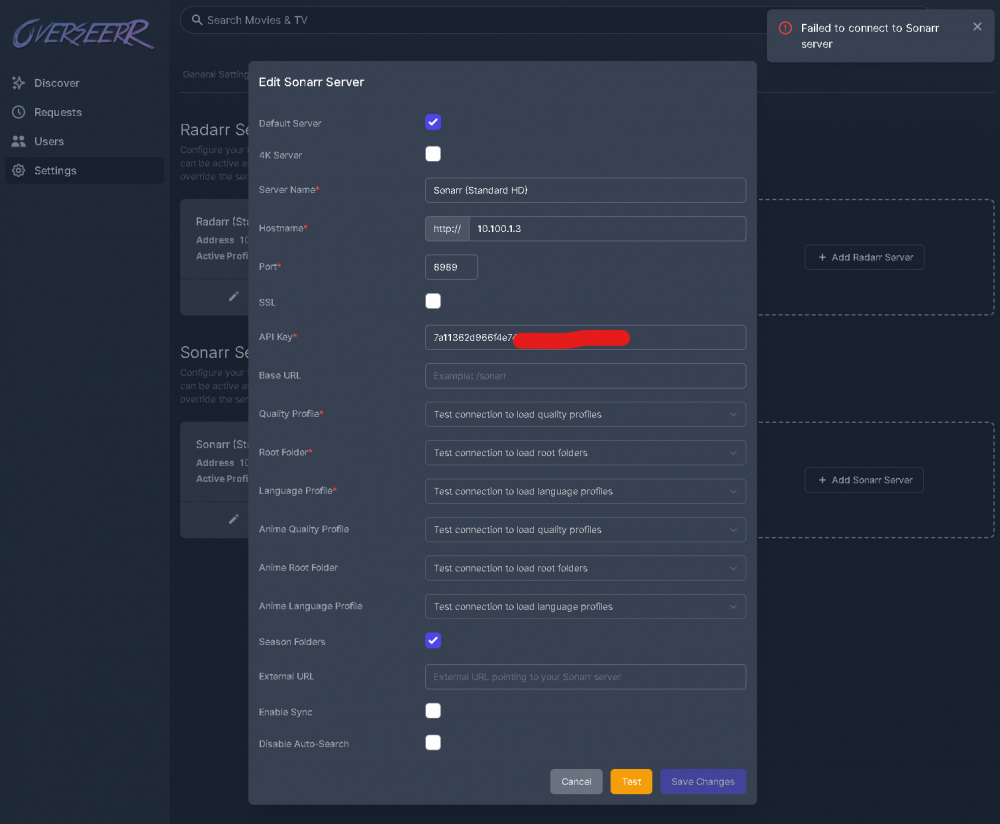Click the search magnifier icon
Viewport: 1000px width, 824px height.
coord(197,20)
